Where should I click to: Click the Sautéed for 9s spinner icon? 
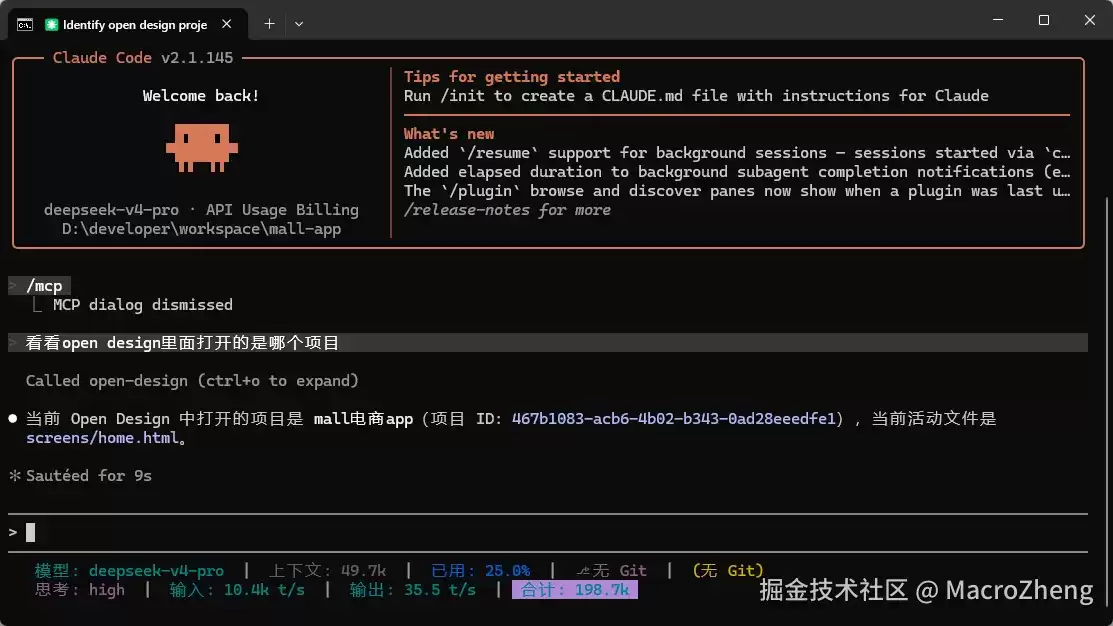14,476
